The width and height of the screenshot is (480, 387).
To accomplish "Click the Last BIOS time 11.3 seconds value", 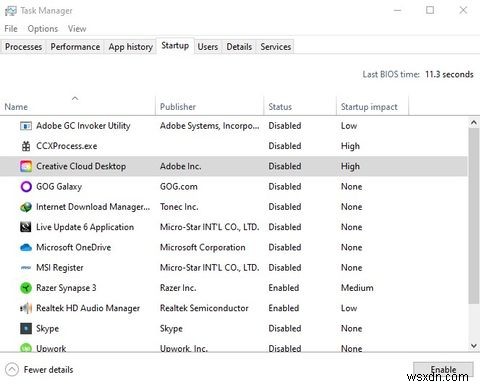I will pos(449,74).
